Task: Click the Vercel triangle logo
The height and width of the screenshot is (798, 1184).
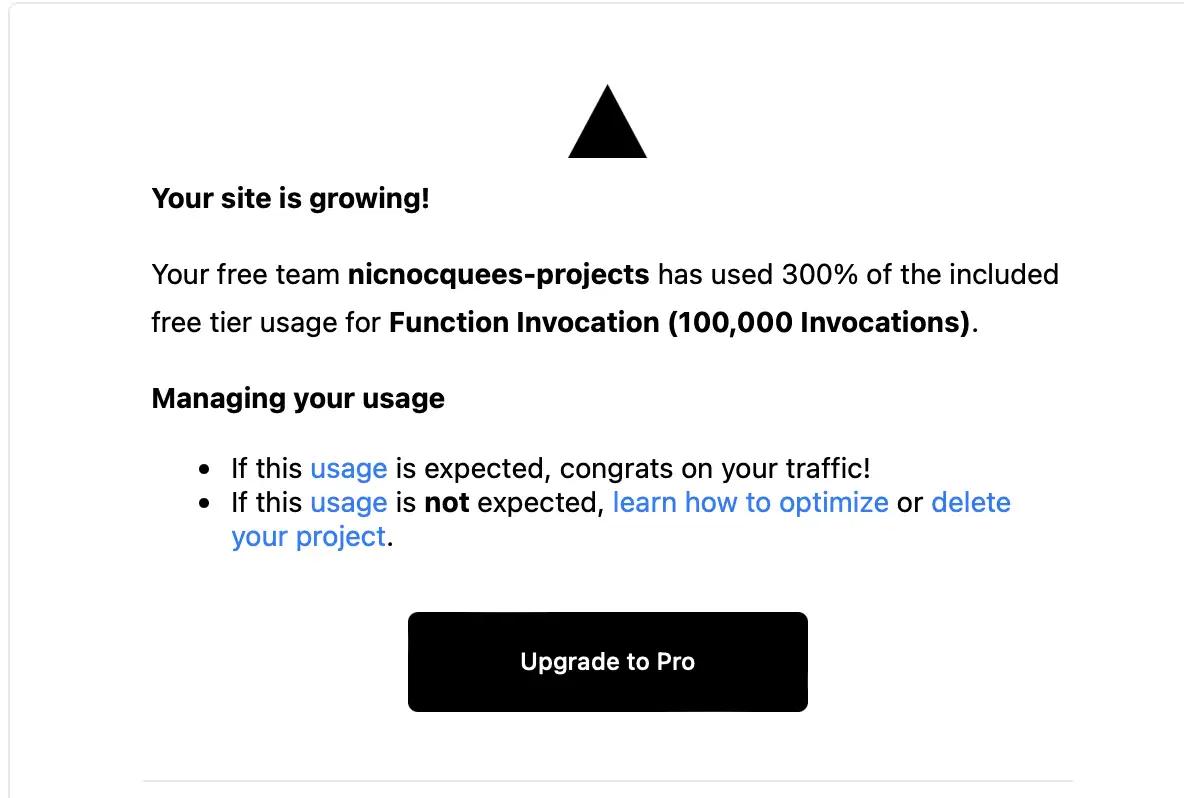Action: click(607, 122)
